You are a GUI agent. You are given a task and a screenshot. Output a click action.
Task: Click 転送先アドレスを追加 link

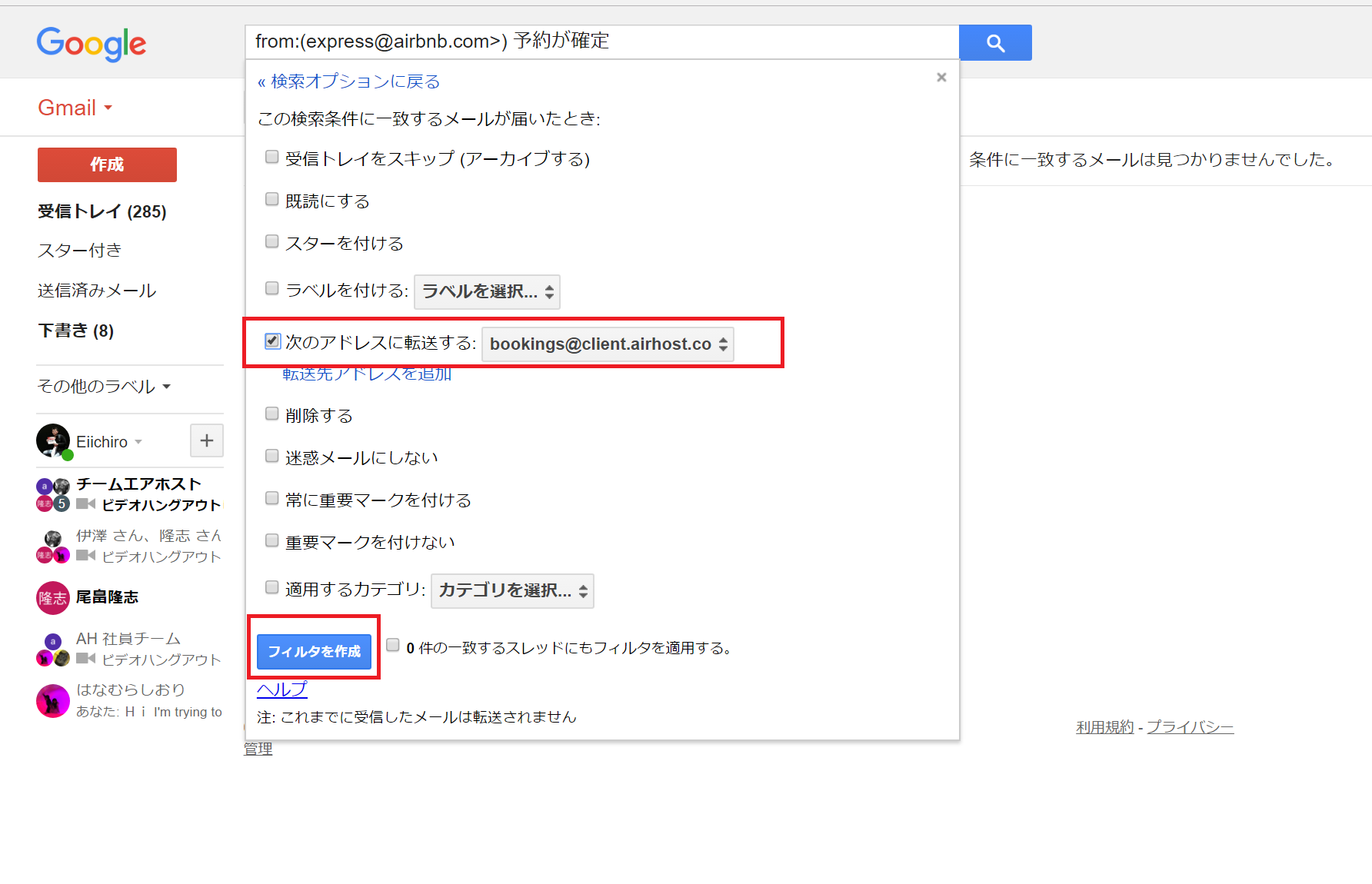tap(367, 374)
